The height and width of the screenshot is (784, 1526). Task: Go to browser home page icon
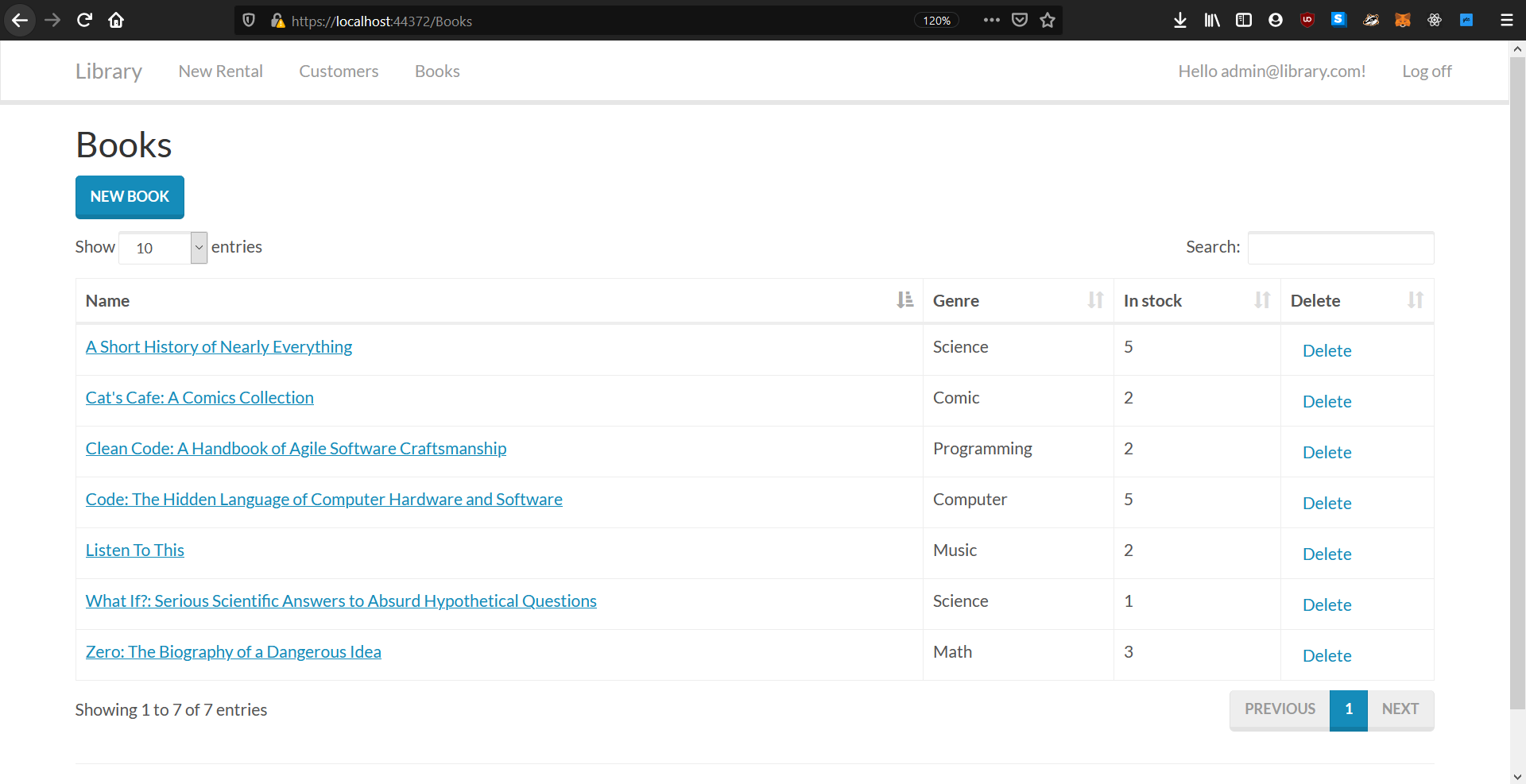pos(116,21)
